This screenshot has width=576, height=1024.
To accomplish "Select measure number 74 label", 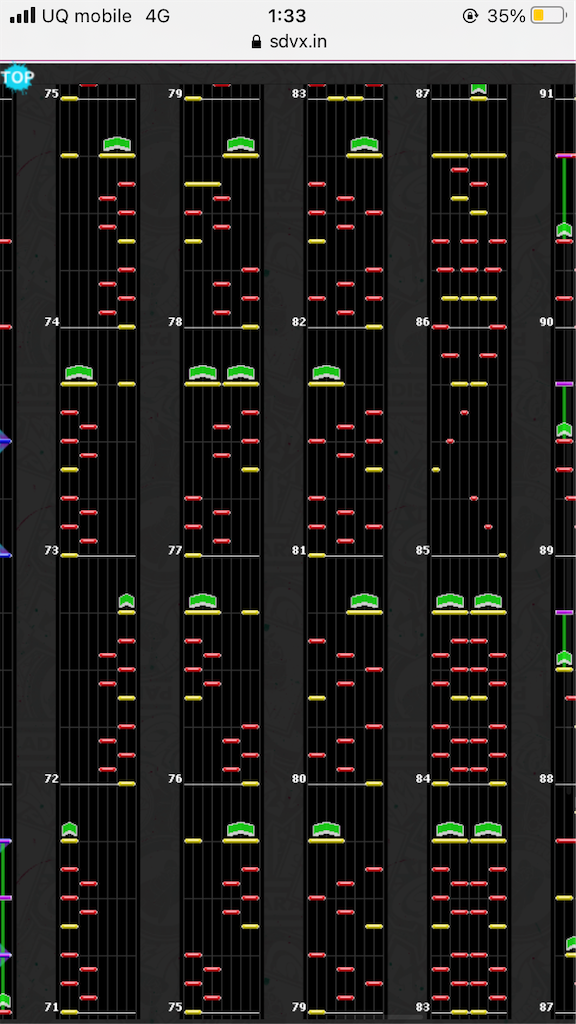I will coord(51,322).
